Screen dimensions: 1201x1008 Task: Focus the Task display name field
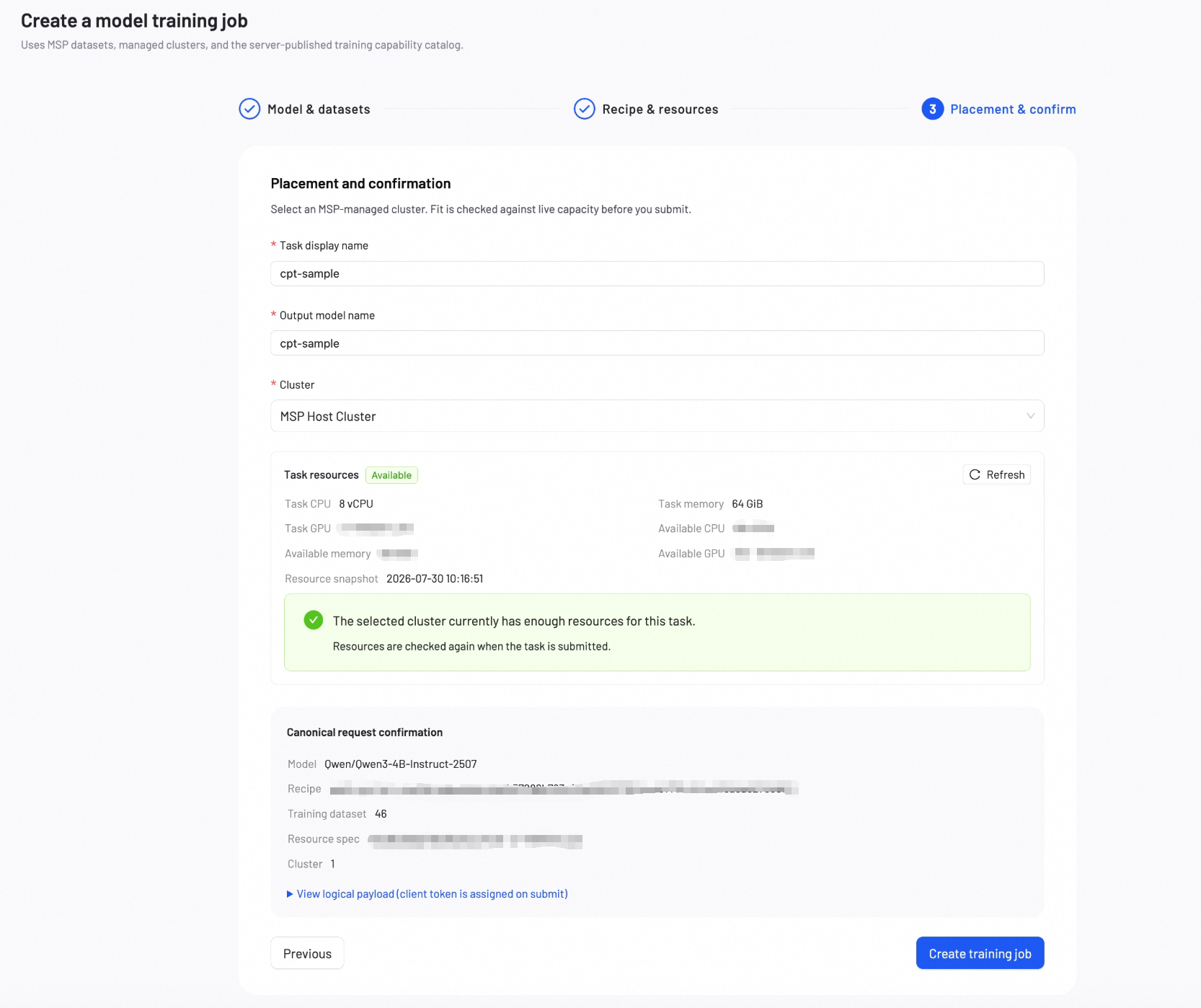pos(657,273)
